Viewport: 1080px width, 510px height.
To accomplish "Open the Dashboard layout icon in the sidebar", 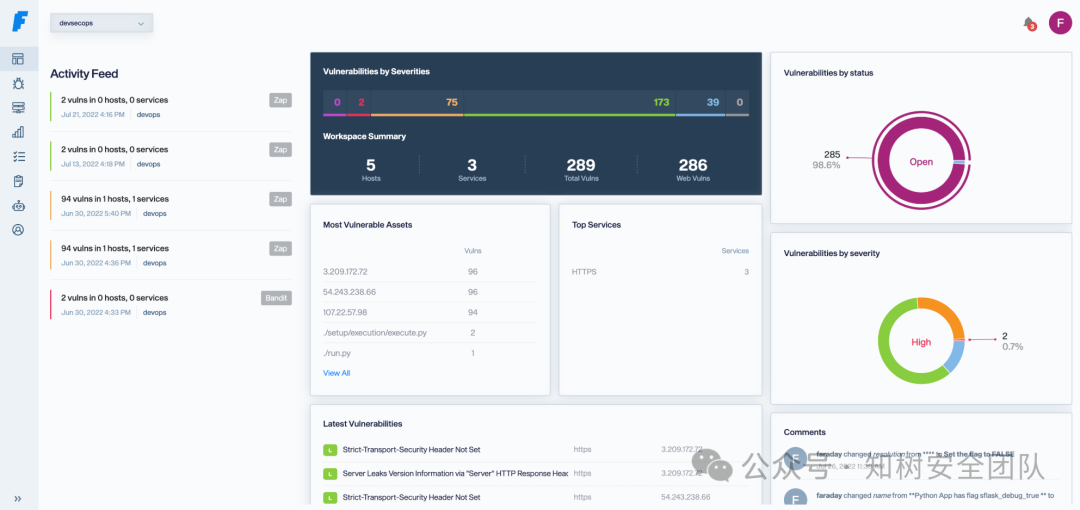I will pyautogui.click(x=19, y=59).
